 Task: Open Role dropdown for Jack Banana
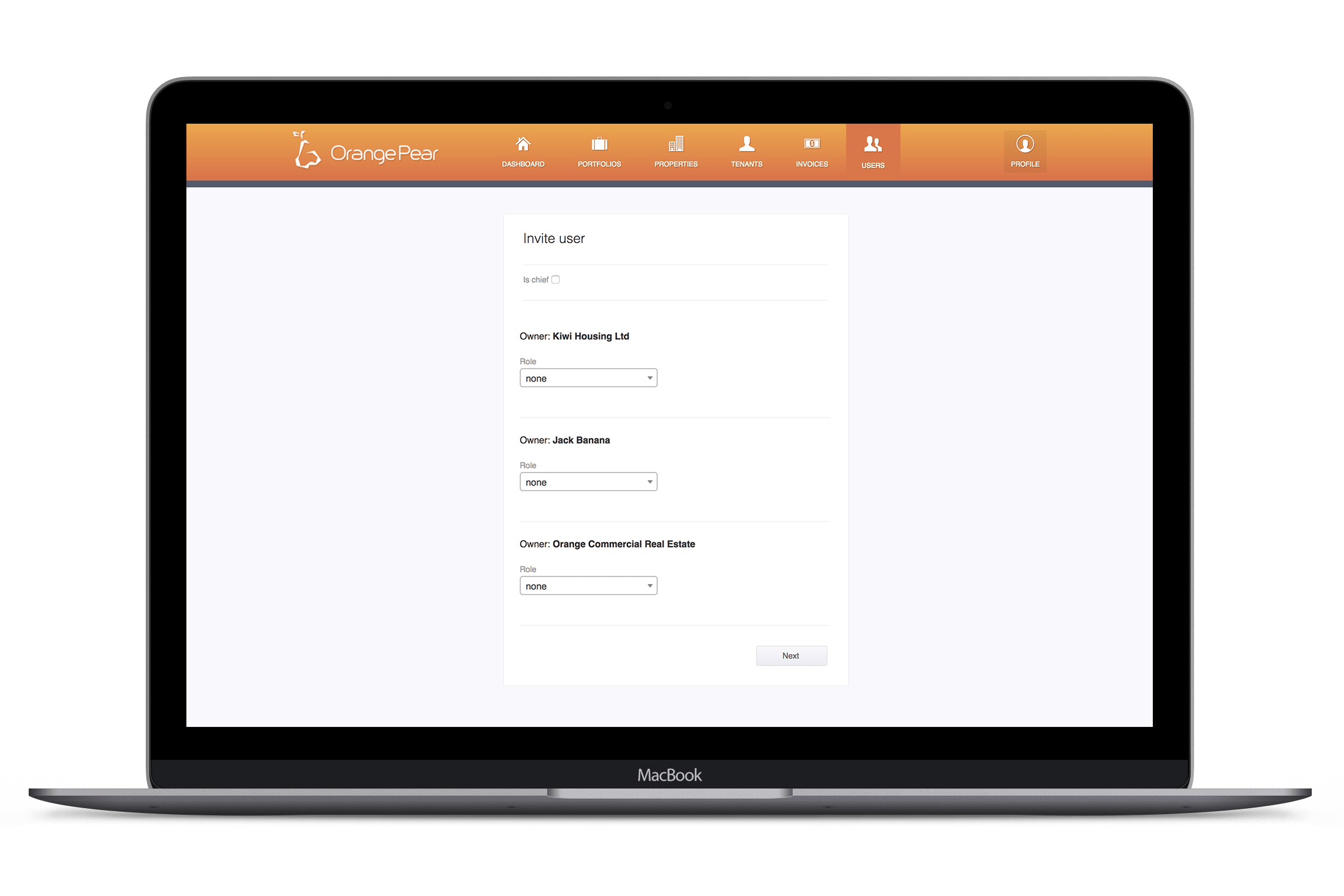click(589, 481)
